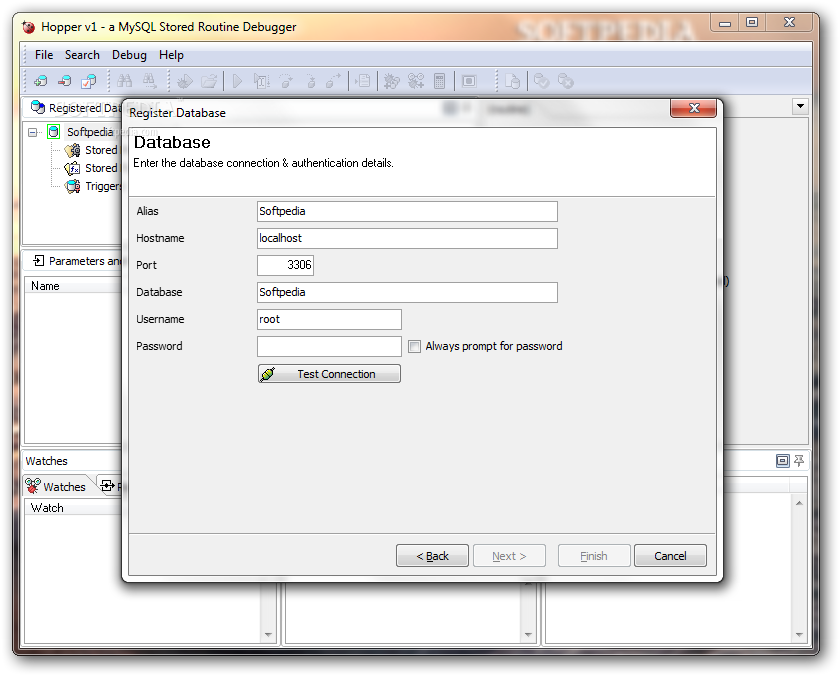Click the commit database checkmark icon

coord(542,81)
